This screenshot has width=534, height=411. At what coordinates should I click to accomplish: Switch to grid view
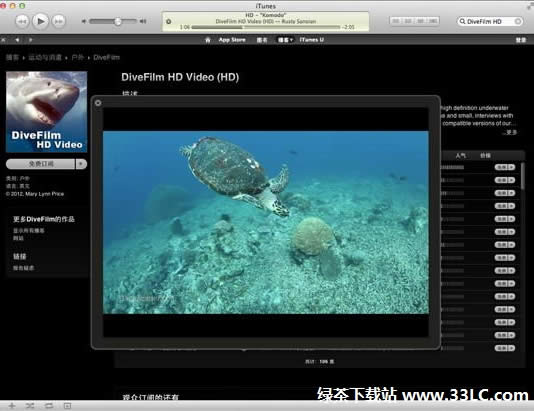point(420,21)
